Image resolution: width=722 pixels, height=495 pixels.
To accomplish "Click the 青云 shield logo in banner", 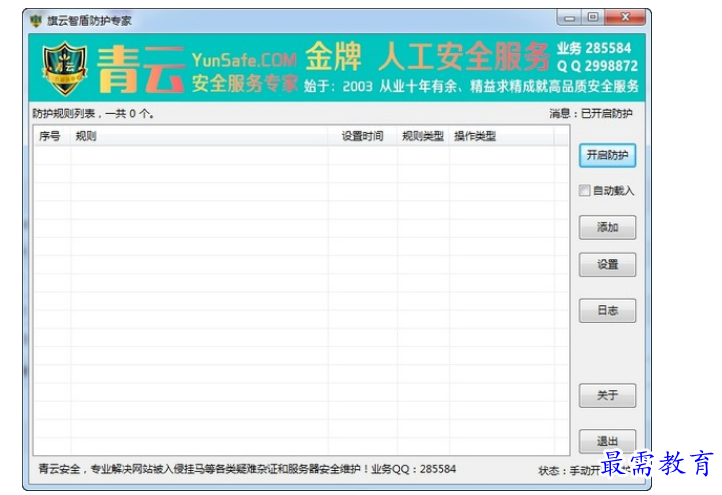I will (x=65, y=68).
